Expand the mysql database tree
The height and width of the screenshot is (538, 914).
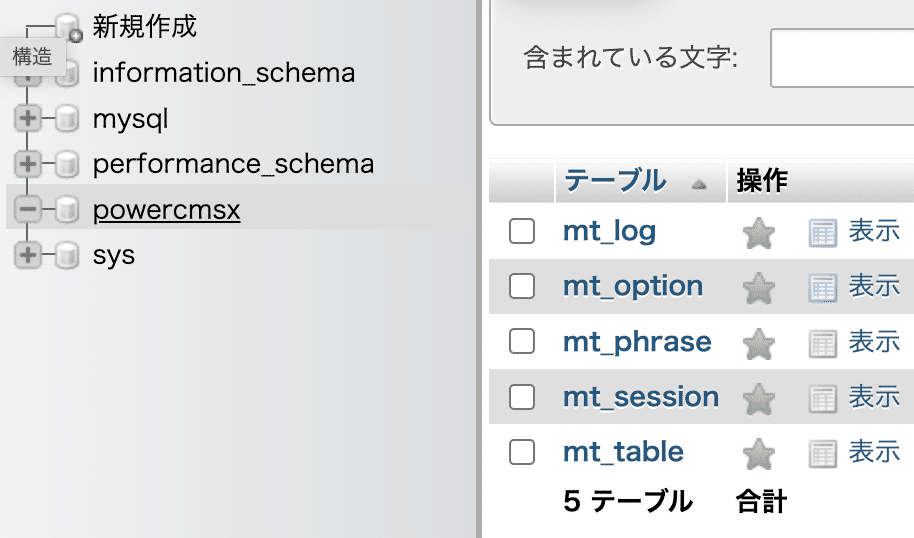[27, 118]
